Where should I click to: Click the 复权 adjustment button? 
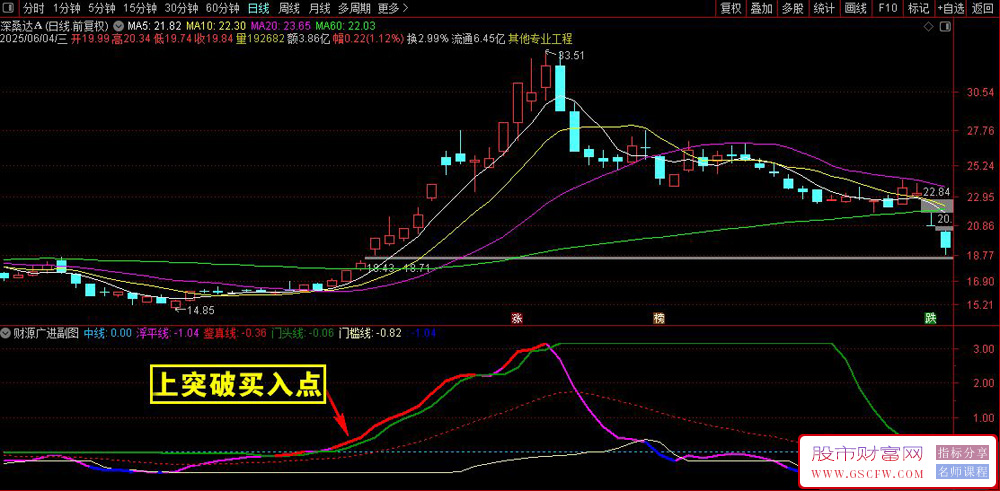pyautogui.click(x=730, y=8)
